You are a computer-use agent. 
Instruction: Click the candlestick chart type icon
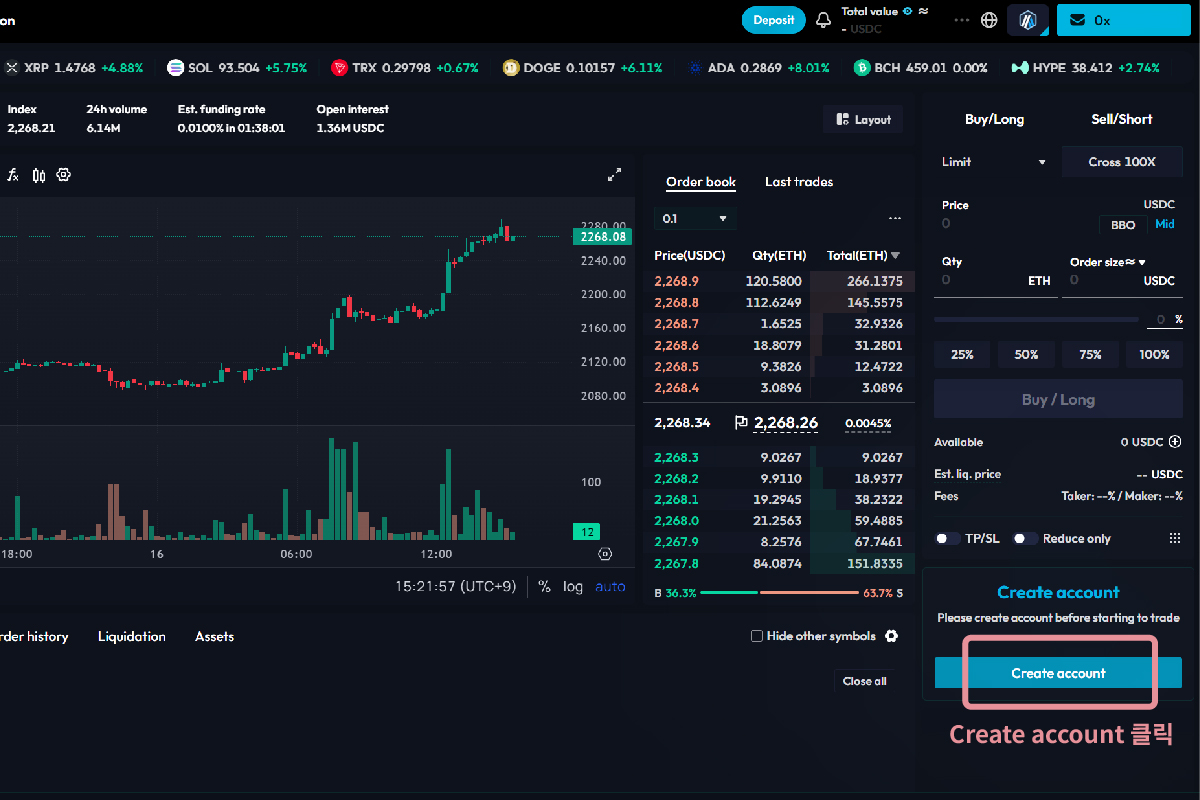[39, 175]
